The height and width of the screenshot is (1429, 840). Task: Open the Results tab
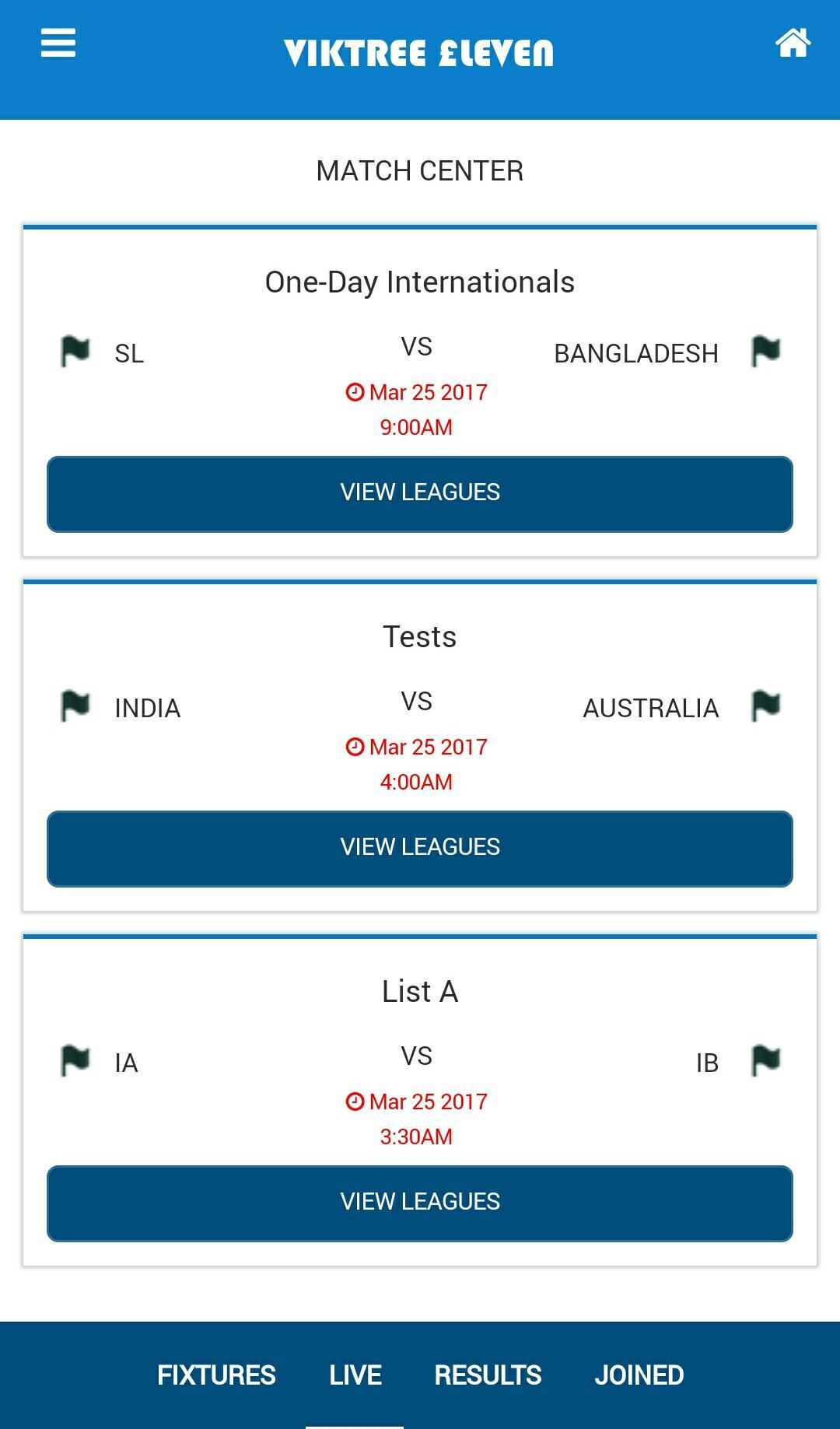[488, 1375]
